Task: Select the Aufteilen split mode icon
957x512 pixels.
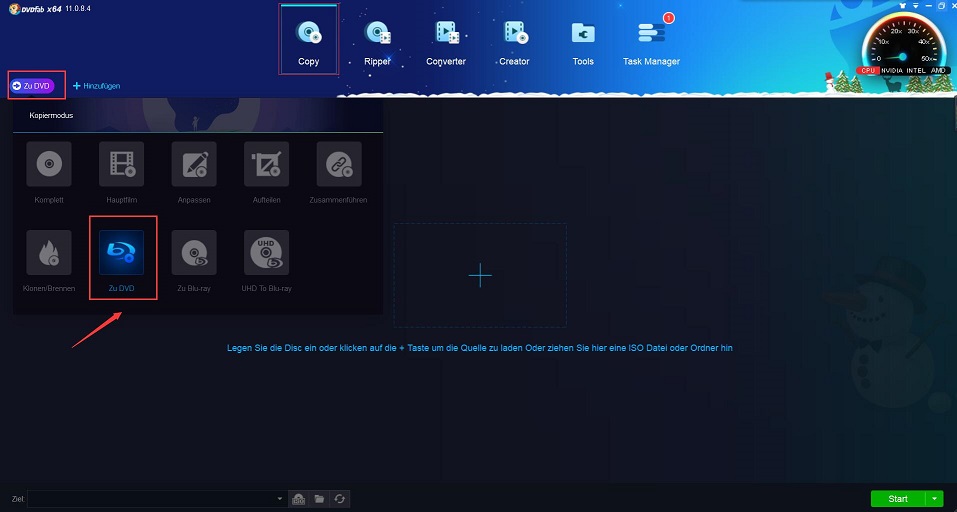Action: pyautogui.click(x=266, y=164)
